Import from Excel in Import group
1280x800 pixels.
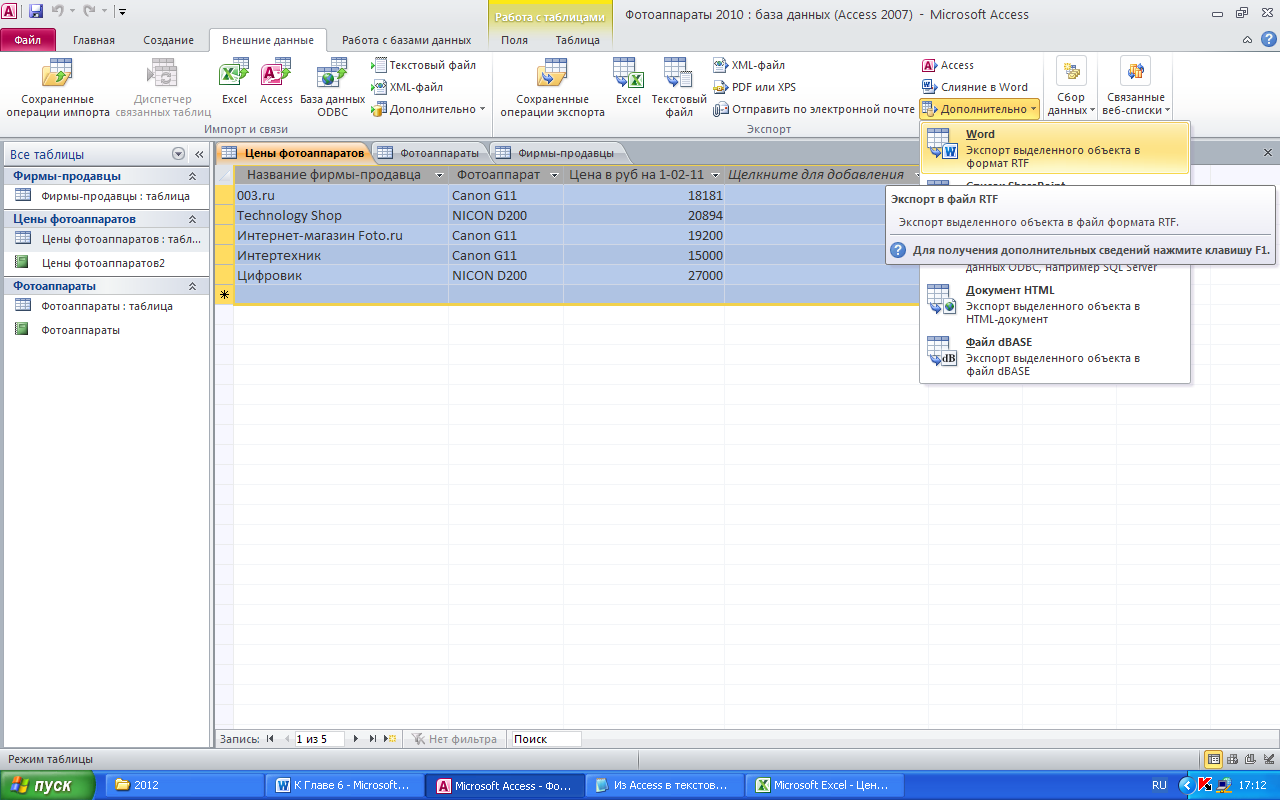click(234, 82)
